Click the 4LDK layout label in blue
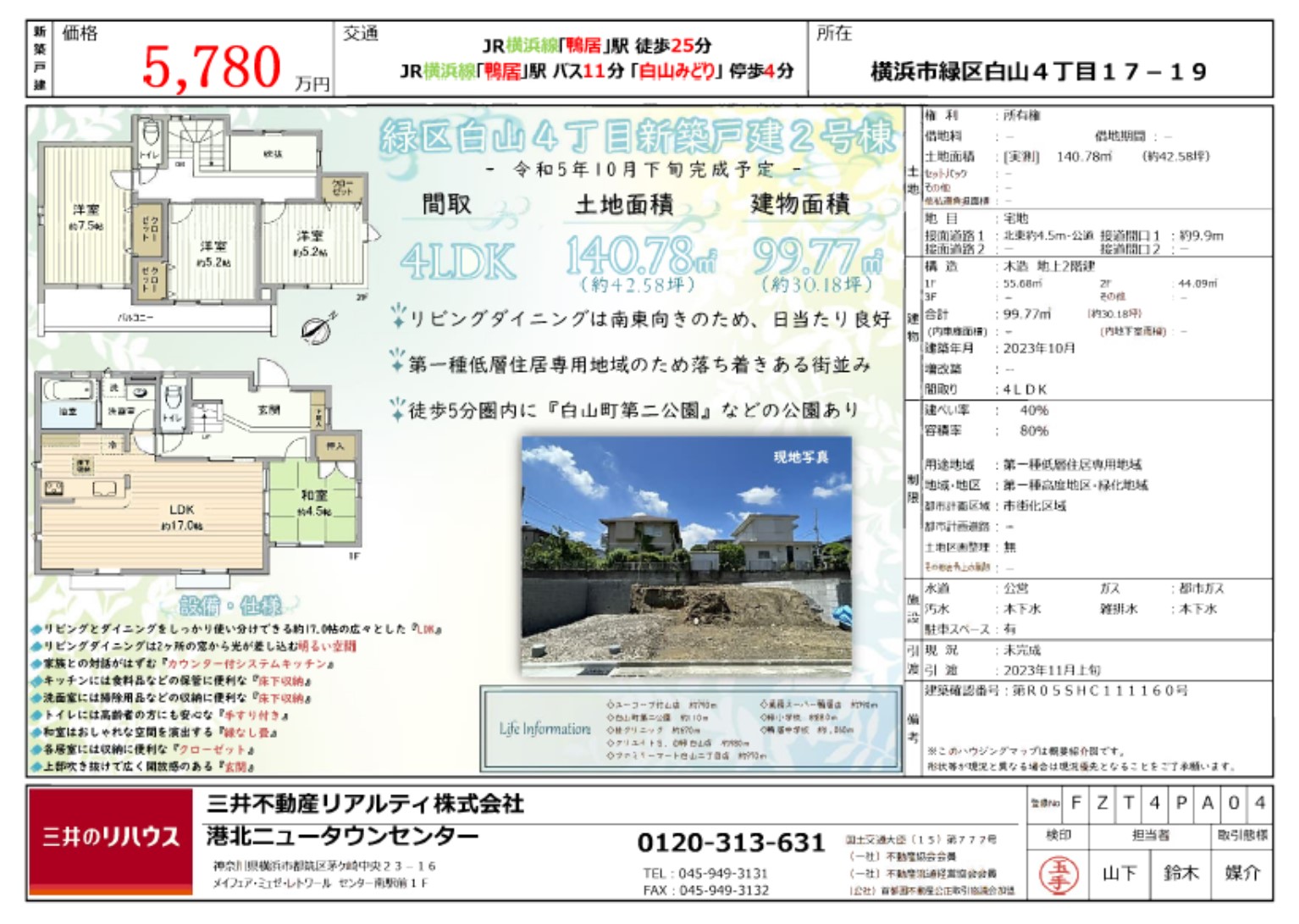The image size is (1299, 924). click(457, 261)
